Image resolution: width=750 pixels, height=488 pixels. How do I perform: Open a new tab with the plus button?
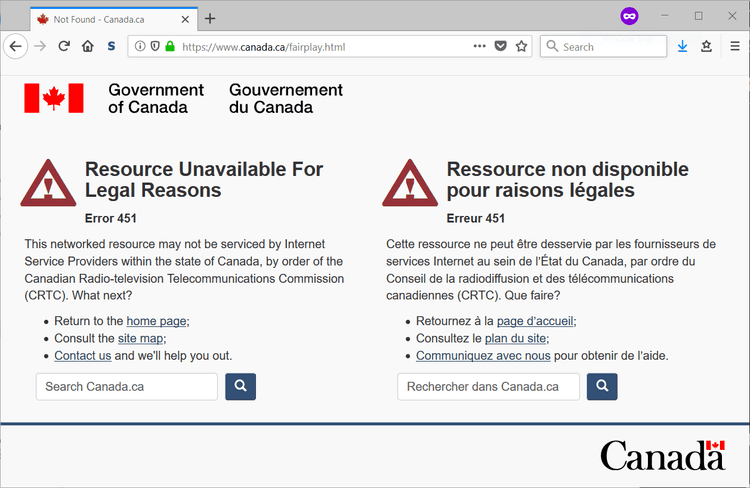(210, 19)
